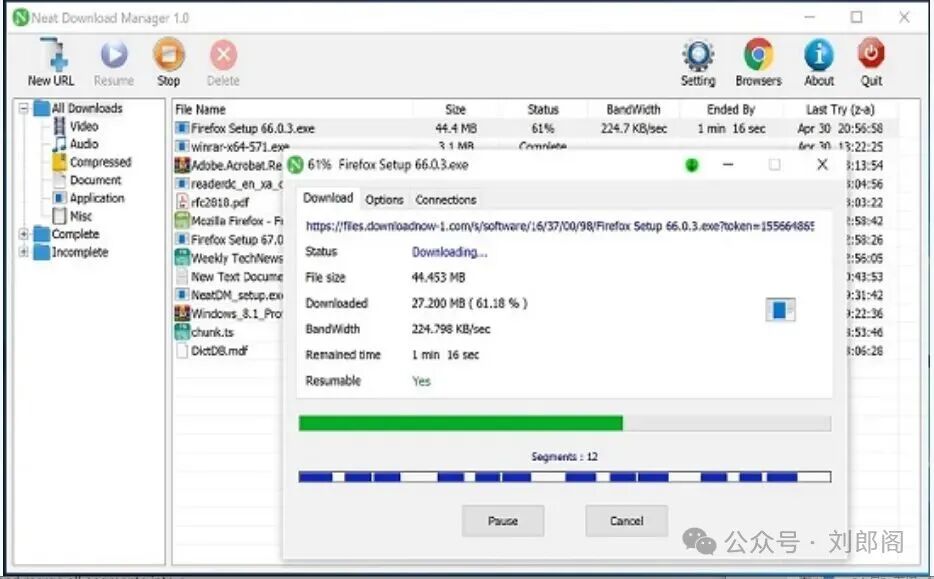
Task: Select the Application category icon
Action: [x=60, y=198]
